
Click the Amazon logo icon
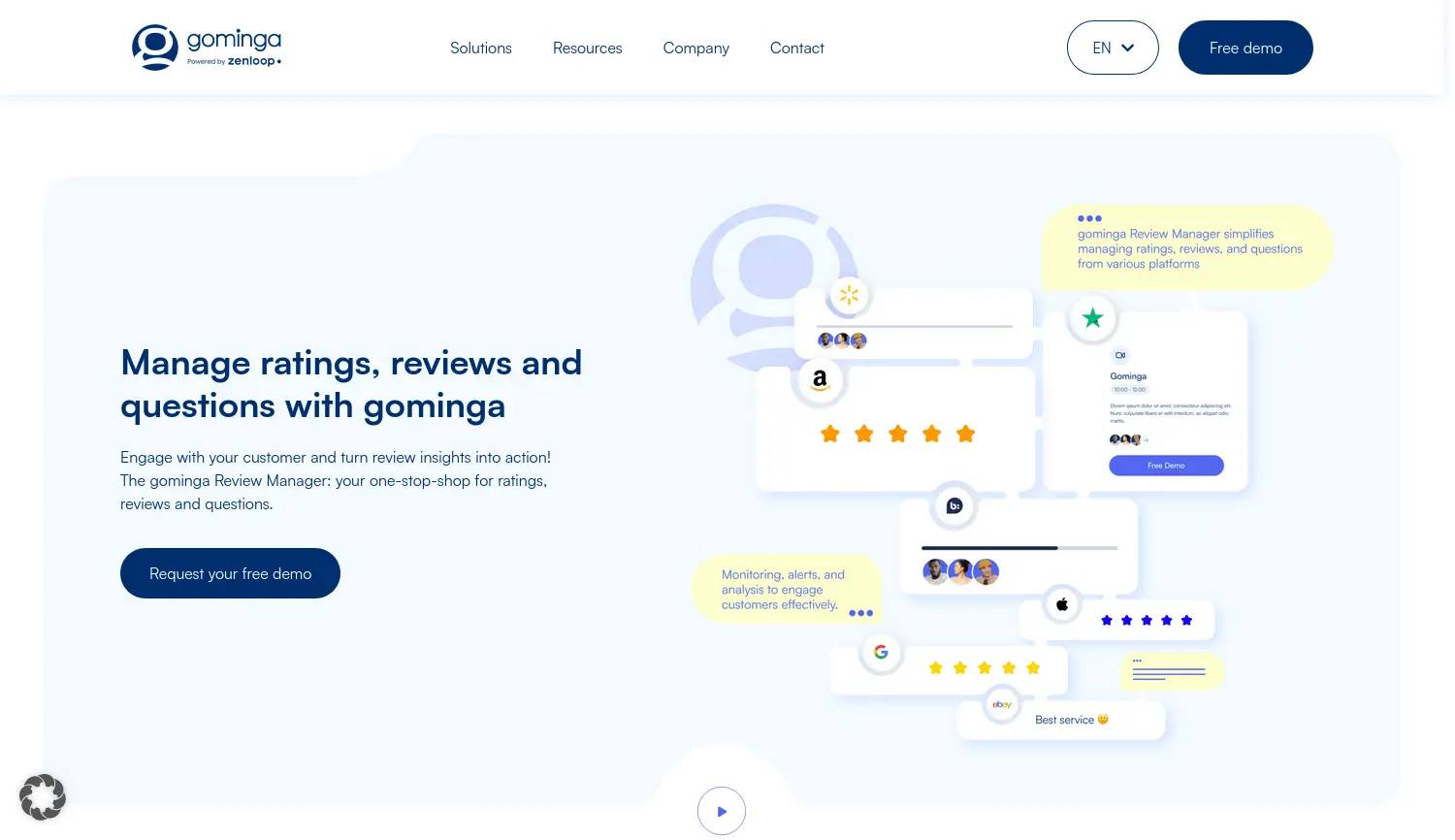point(820,380)
